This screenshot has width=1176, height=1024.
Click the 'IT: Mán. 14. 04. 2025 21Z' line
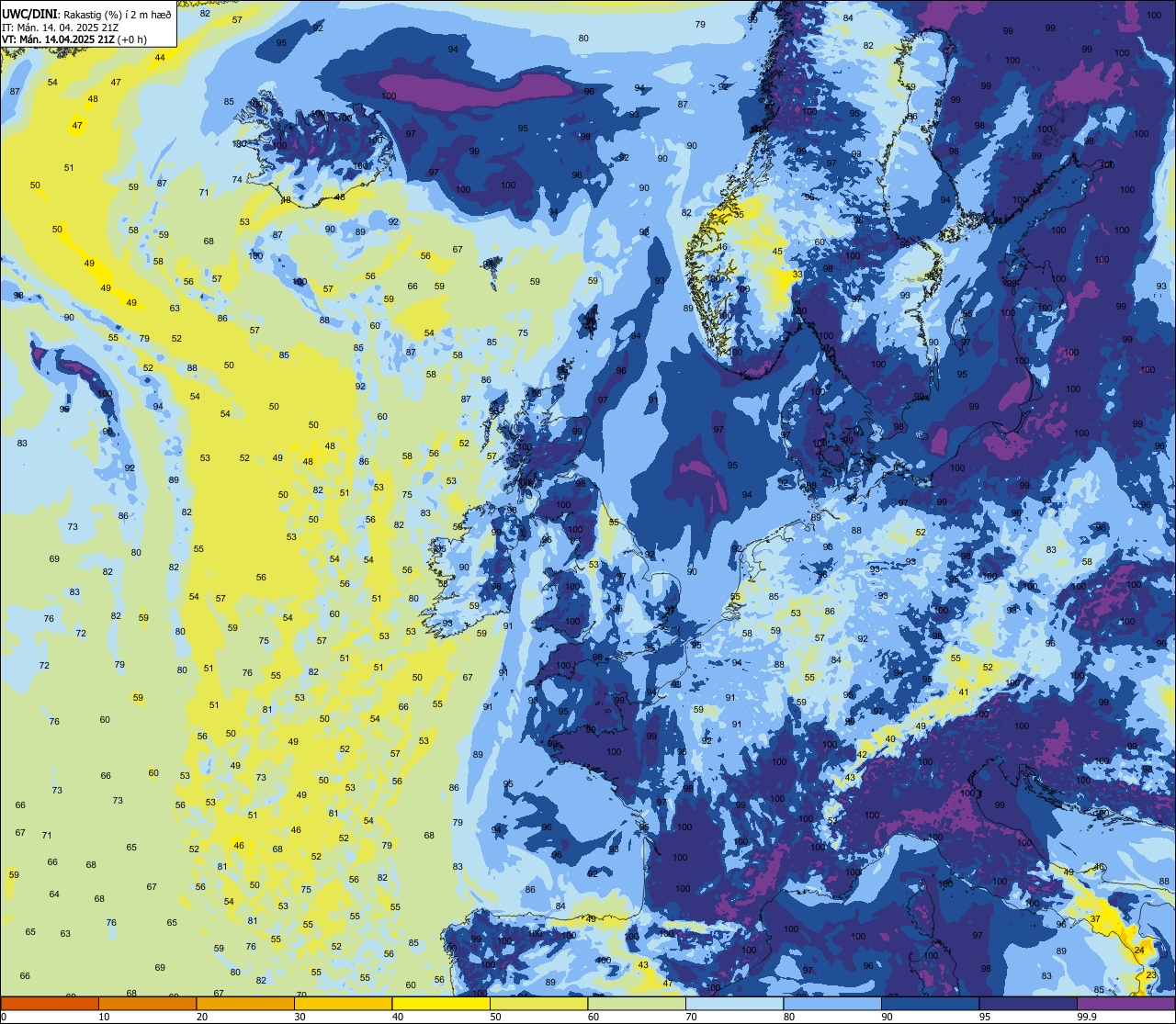60,27
